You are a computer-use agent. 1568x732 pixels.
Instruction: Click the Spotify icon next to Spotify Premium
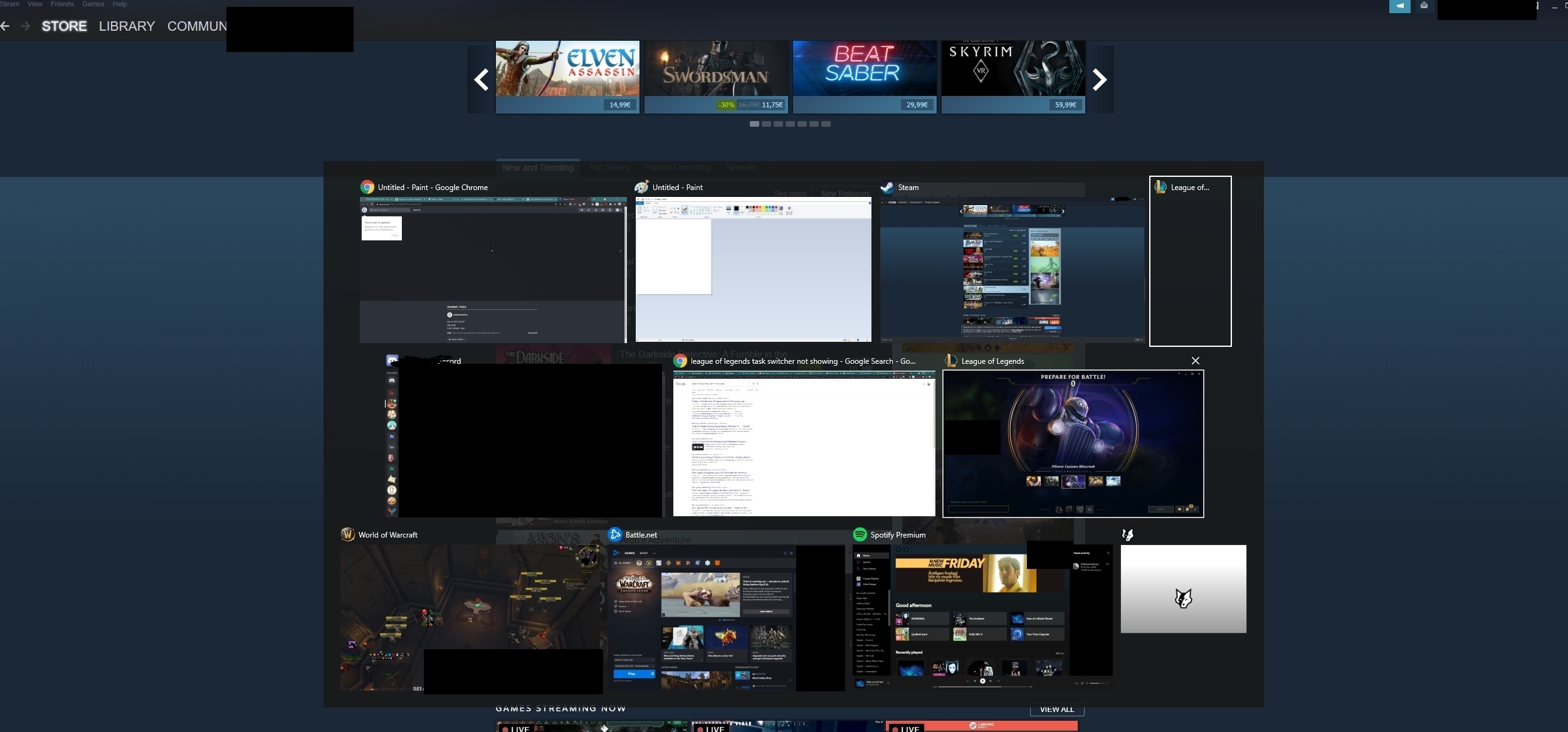pos(860,534)
